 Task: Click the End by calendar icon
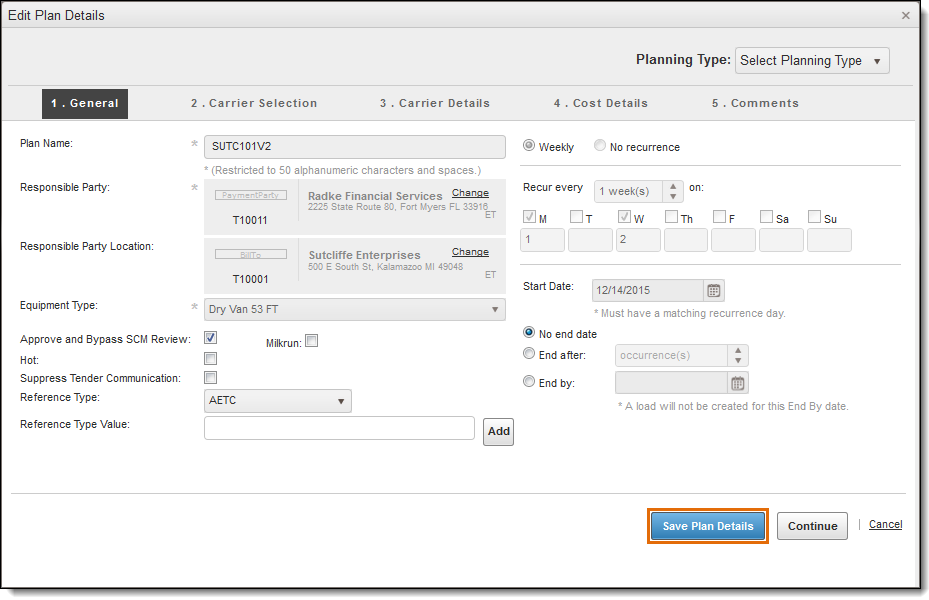tap(737, 383)
